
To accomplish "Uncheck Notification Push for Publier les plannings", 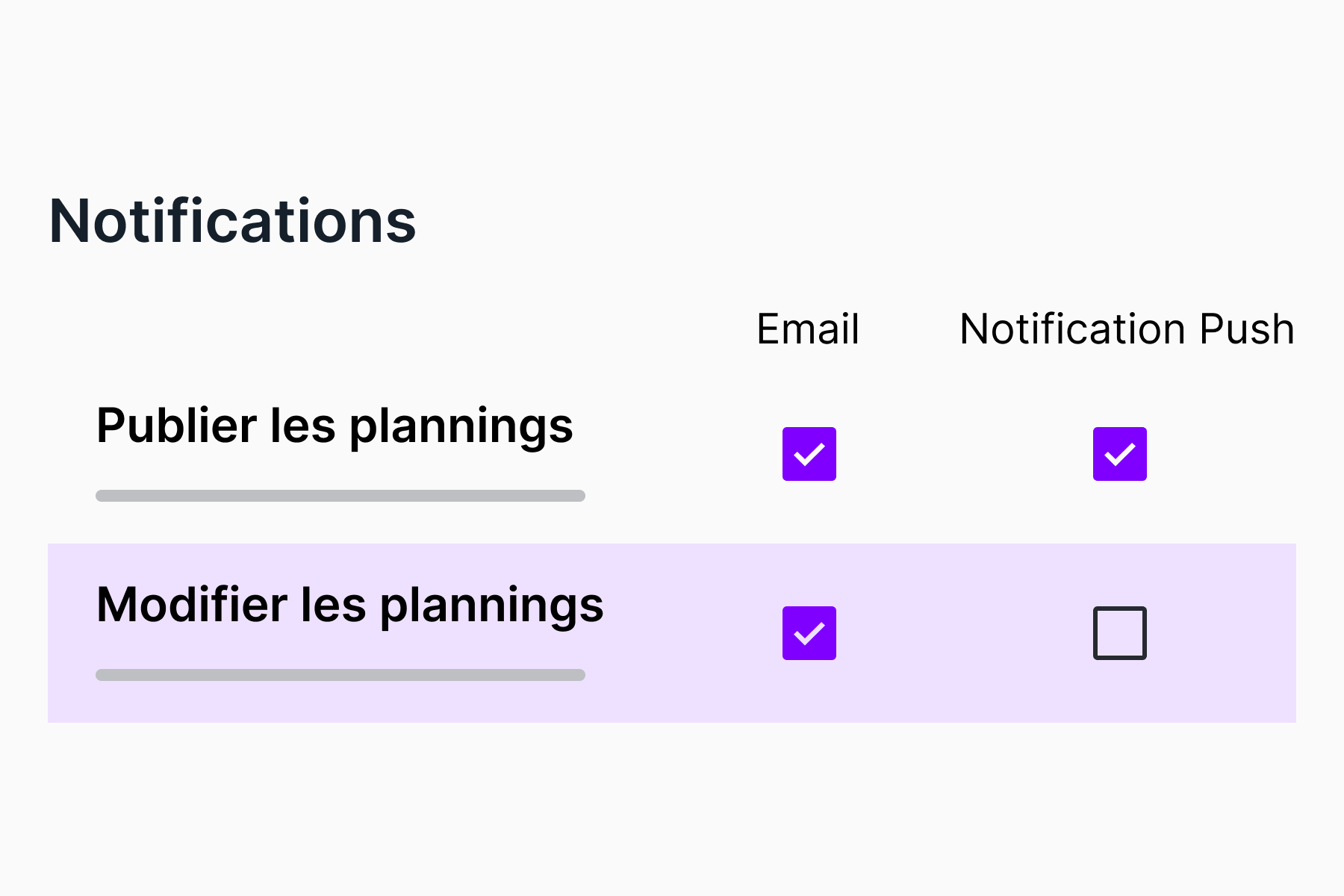I will (1119, 454).
